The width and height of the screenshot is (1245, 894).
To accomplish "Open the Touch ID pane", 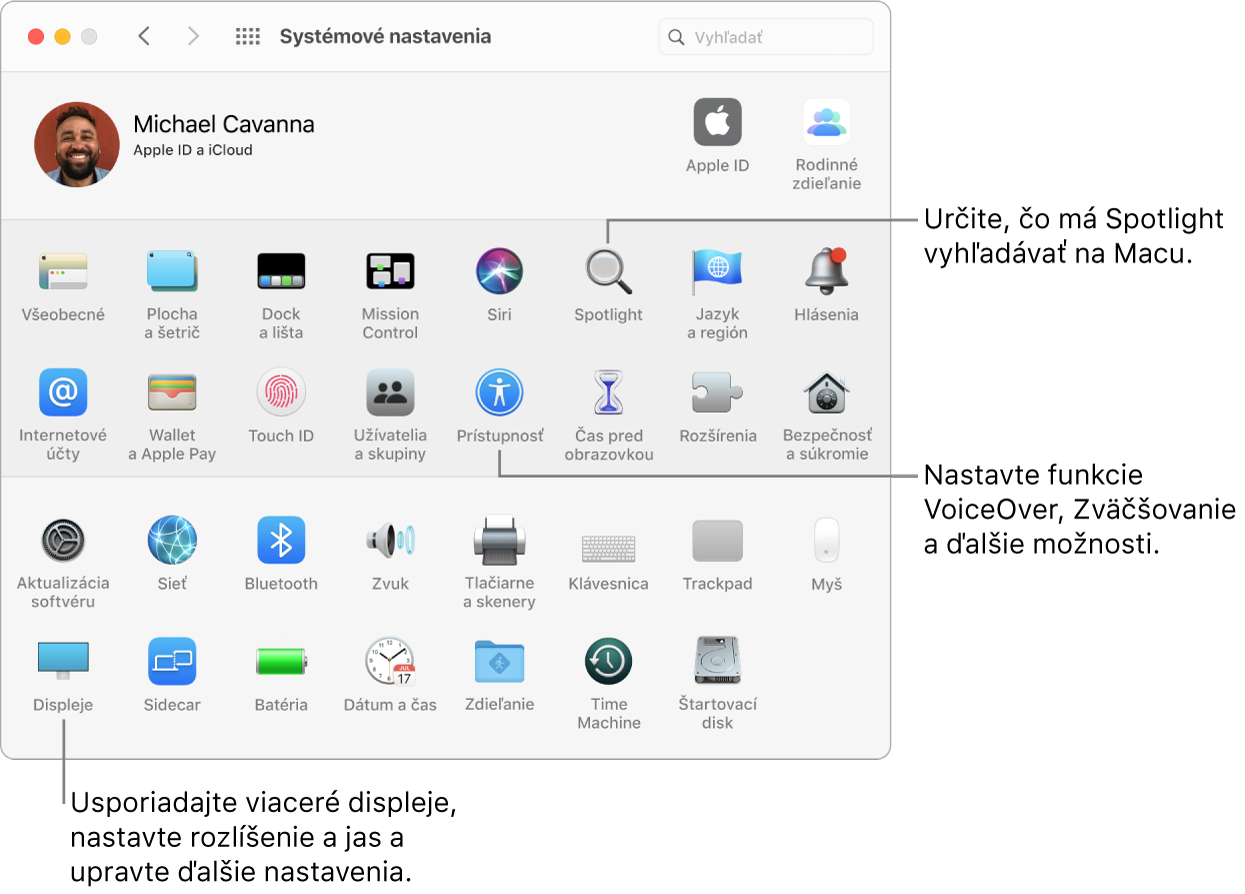I will click(281, 392).
